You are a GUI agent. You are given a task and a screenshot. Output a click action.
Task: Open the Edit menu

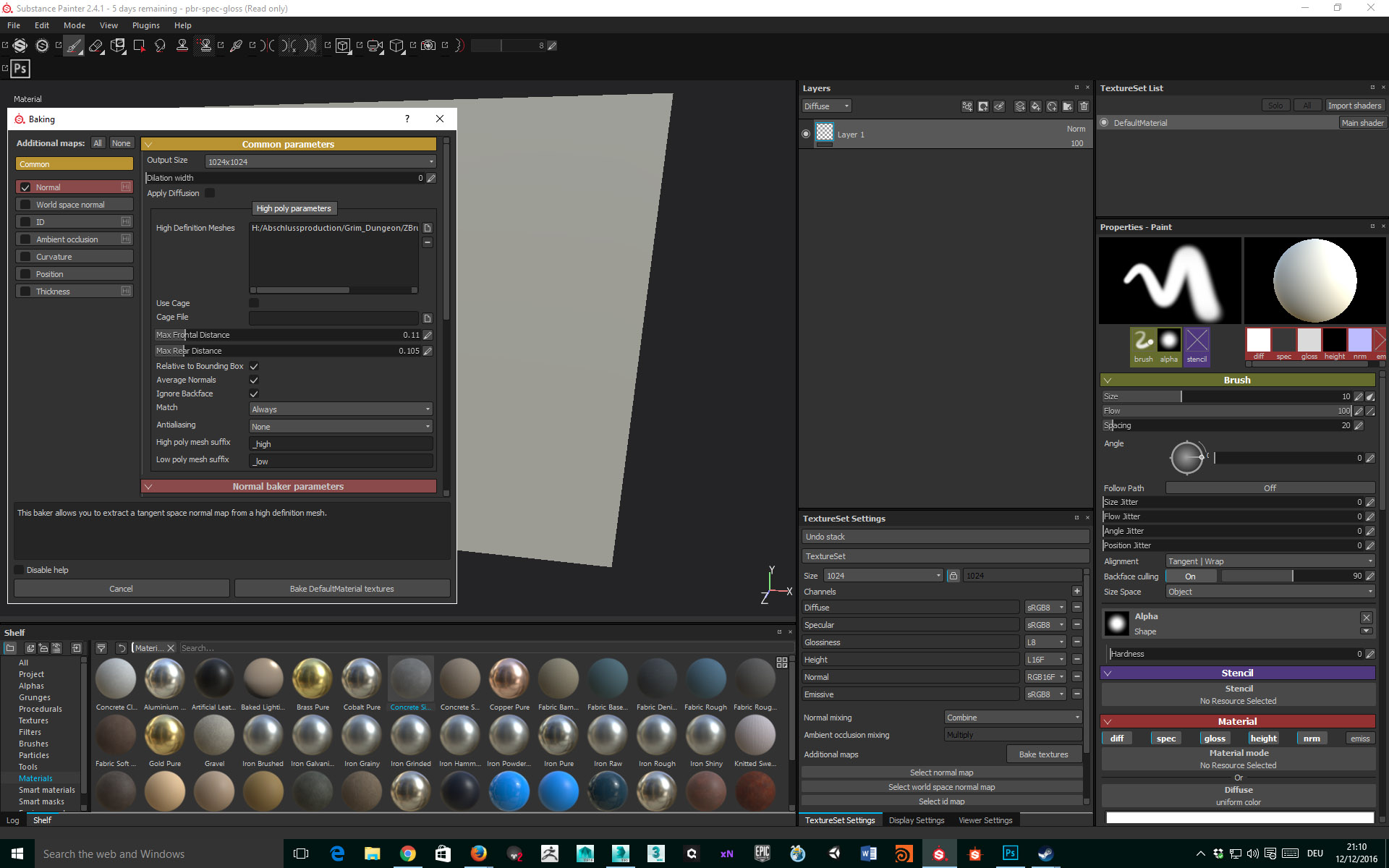42,25
